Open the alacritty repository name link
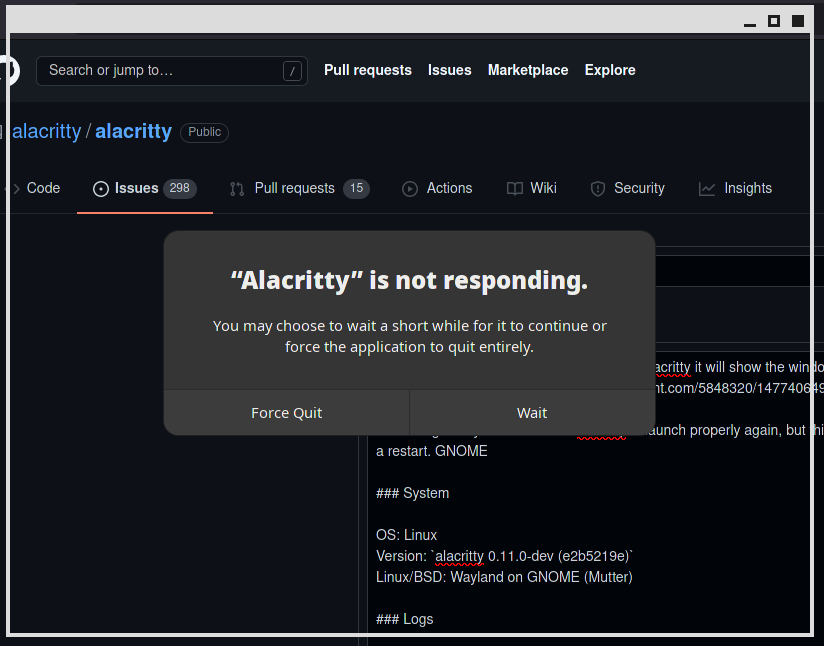Image resolution: width=824 pixels, height=646 pixels. [x=133, y=131]
